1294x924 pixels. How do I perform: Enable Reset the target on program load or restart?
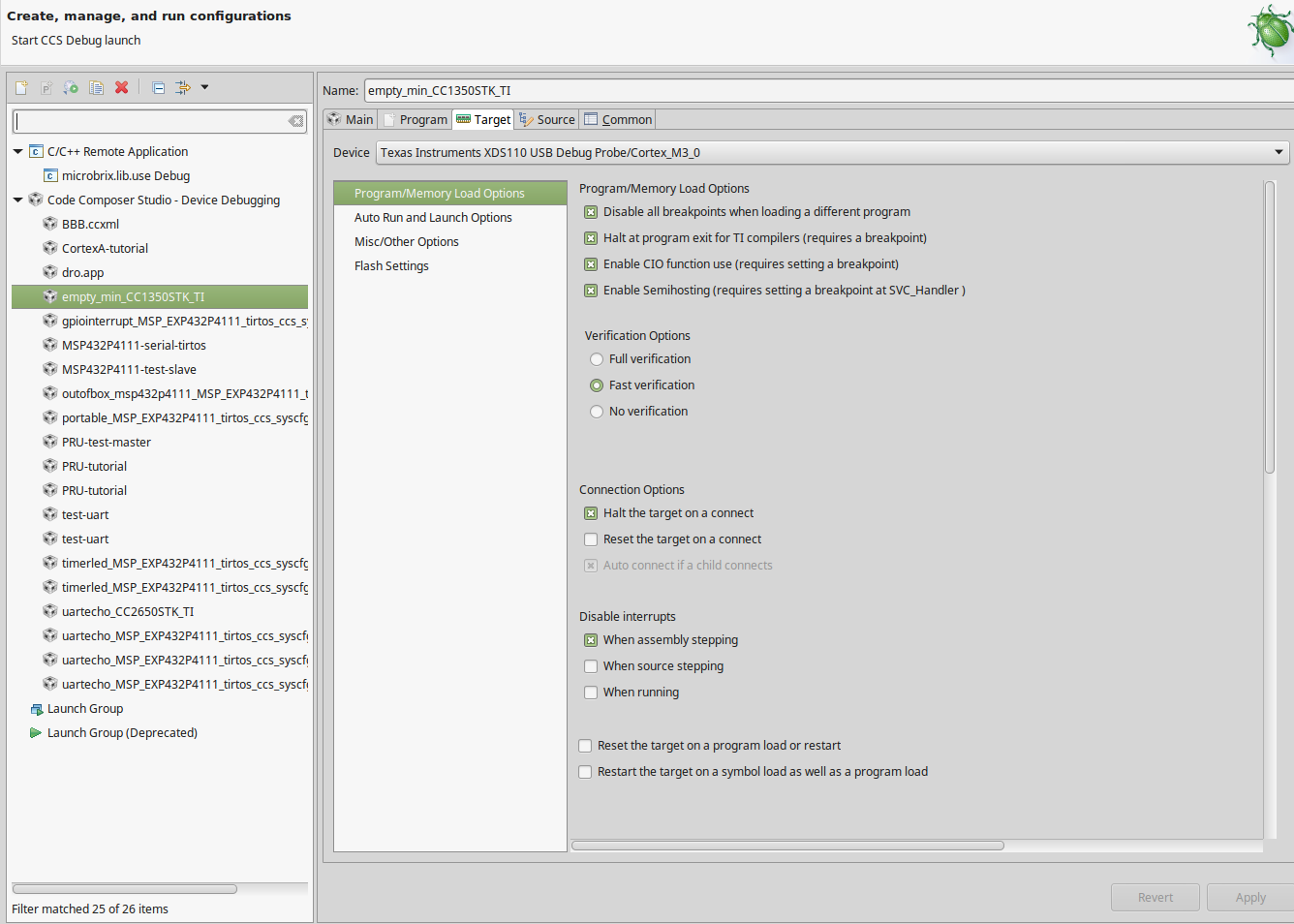click(x=585, y=746)
